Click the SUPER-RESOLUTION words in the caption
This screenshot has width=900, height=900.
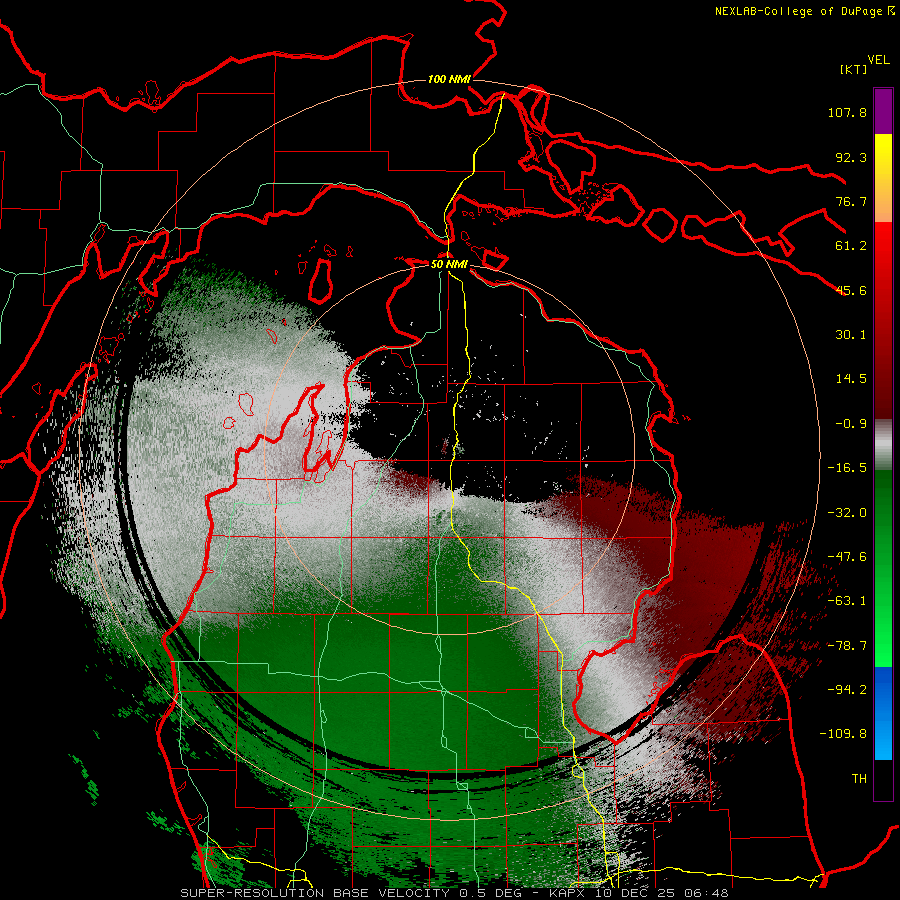coord(252,893)
